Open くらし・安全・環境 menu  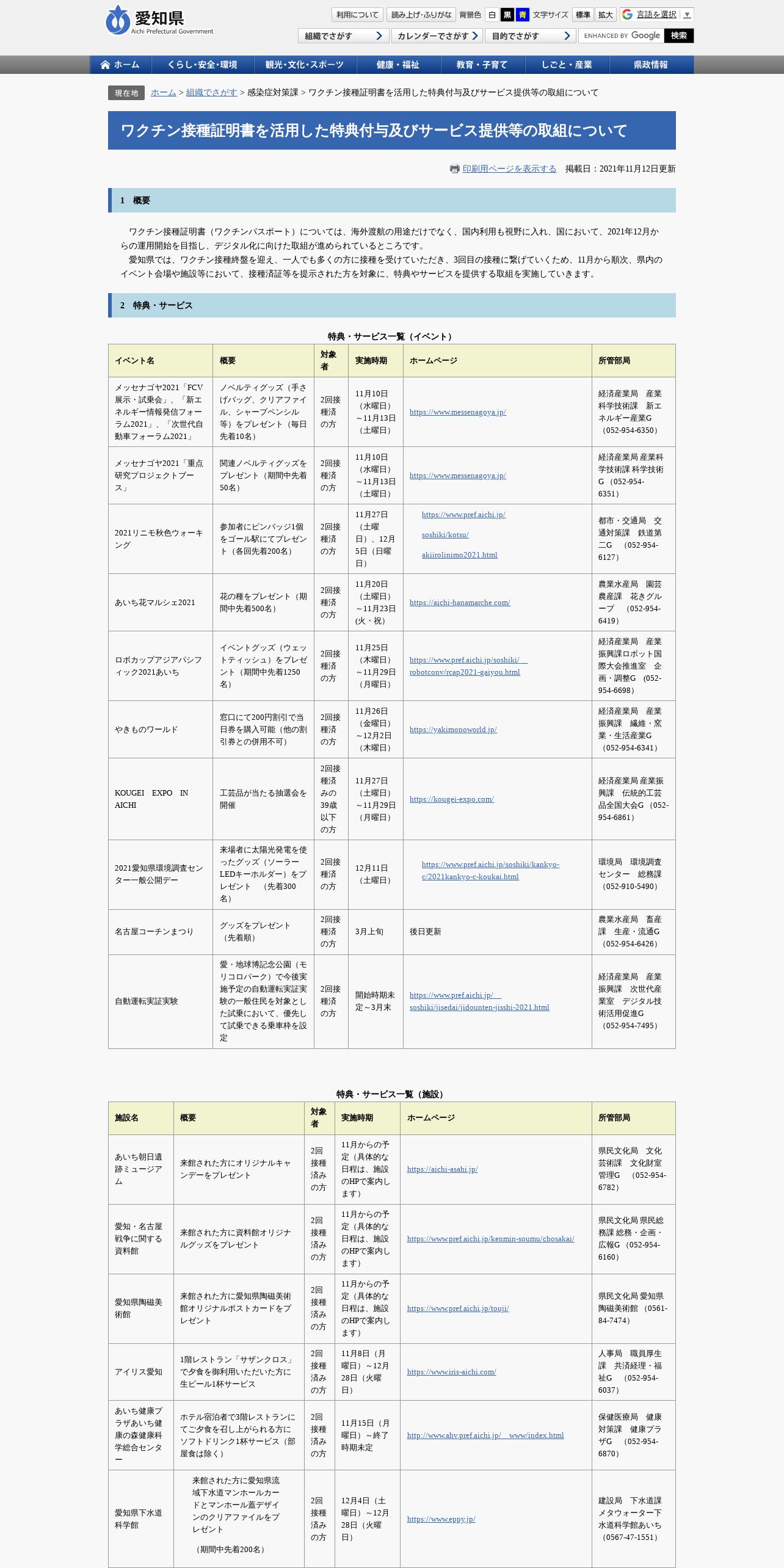tap(203, 65)
